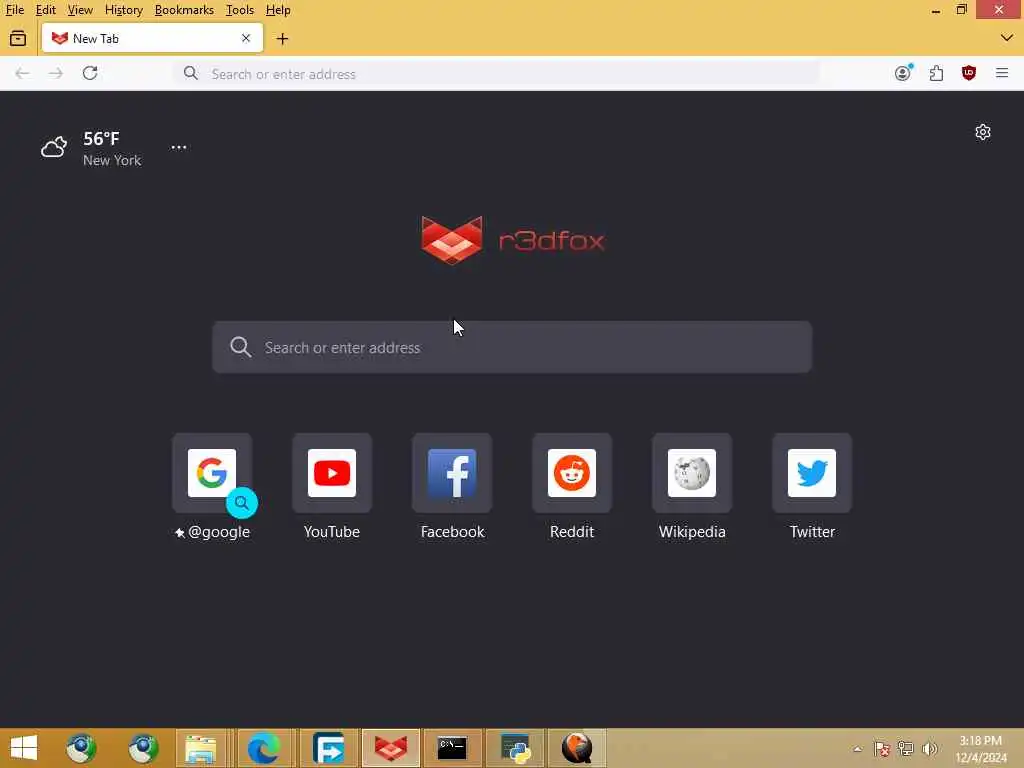Click the New York location label
1024x768 pixels.
[x=112, y=160]
